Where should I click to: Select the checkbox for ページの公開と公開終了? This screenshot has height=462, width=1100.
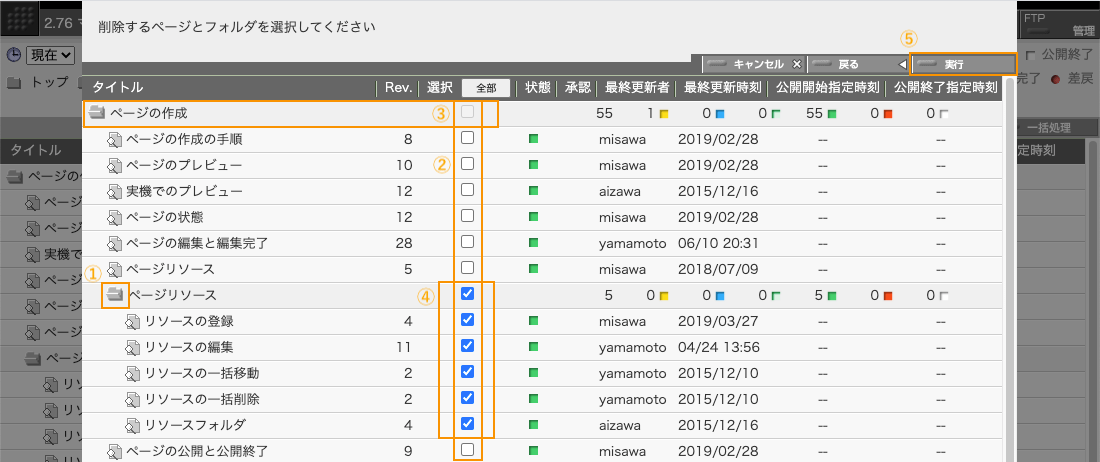(x=467, y=450)
